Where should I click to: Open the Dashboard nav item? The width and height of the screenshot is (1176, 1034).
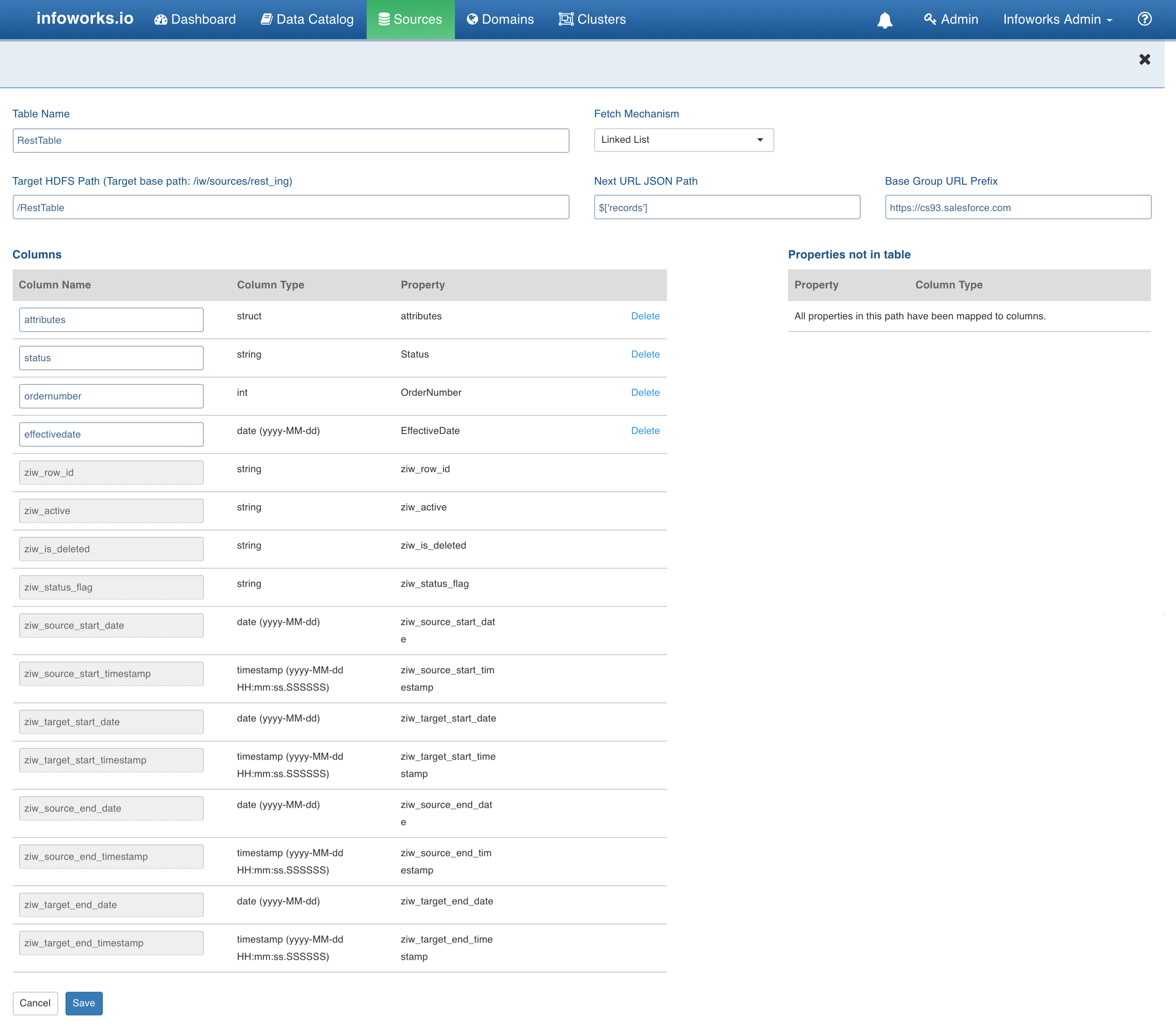click(195, 20)
